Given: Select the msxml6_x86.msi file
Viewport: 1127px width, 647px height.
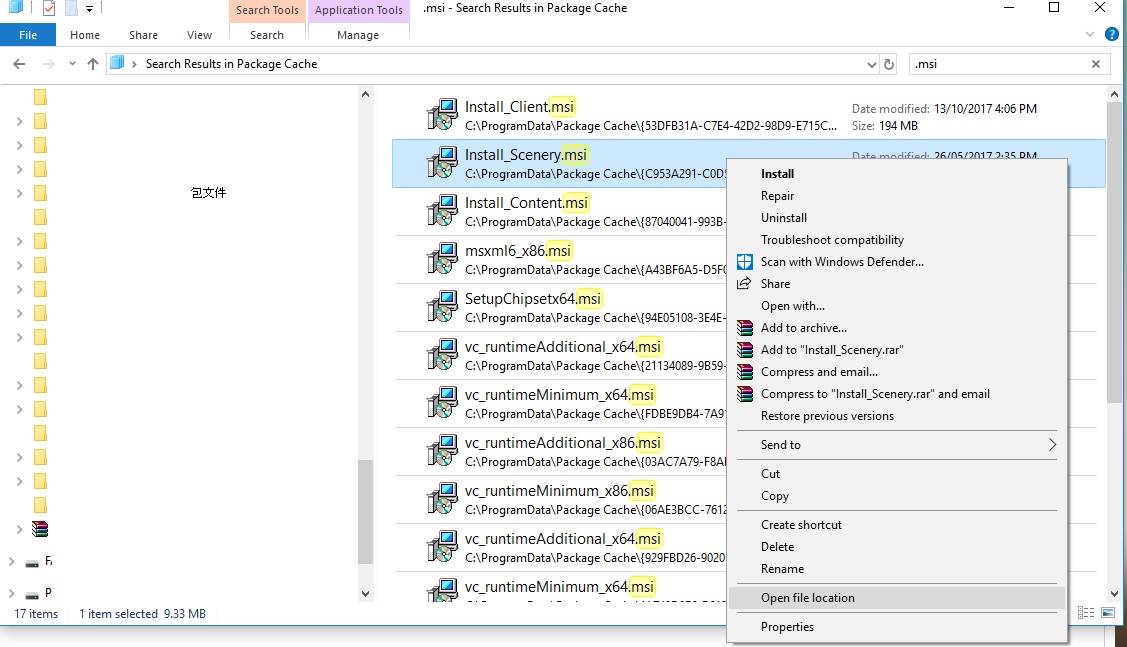Looking at the screenshot, I should tap(518, 251).
